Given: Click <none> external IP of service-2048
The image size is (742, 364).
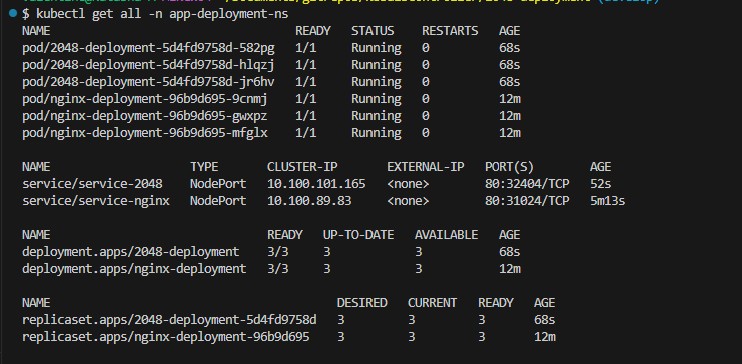Looking at the screenshot, I should pos(408,184).
